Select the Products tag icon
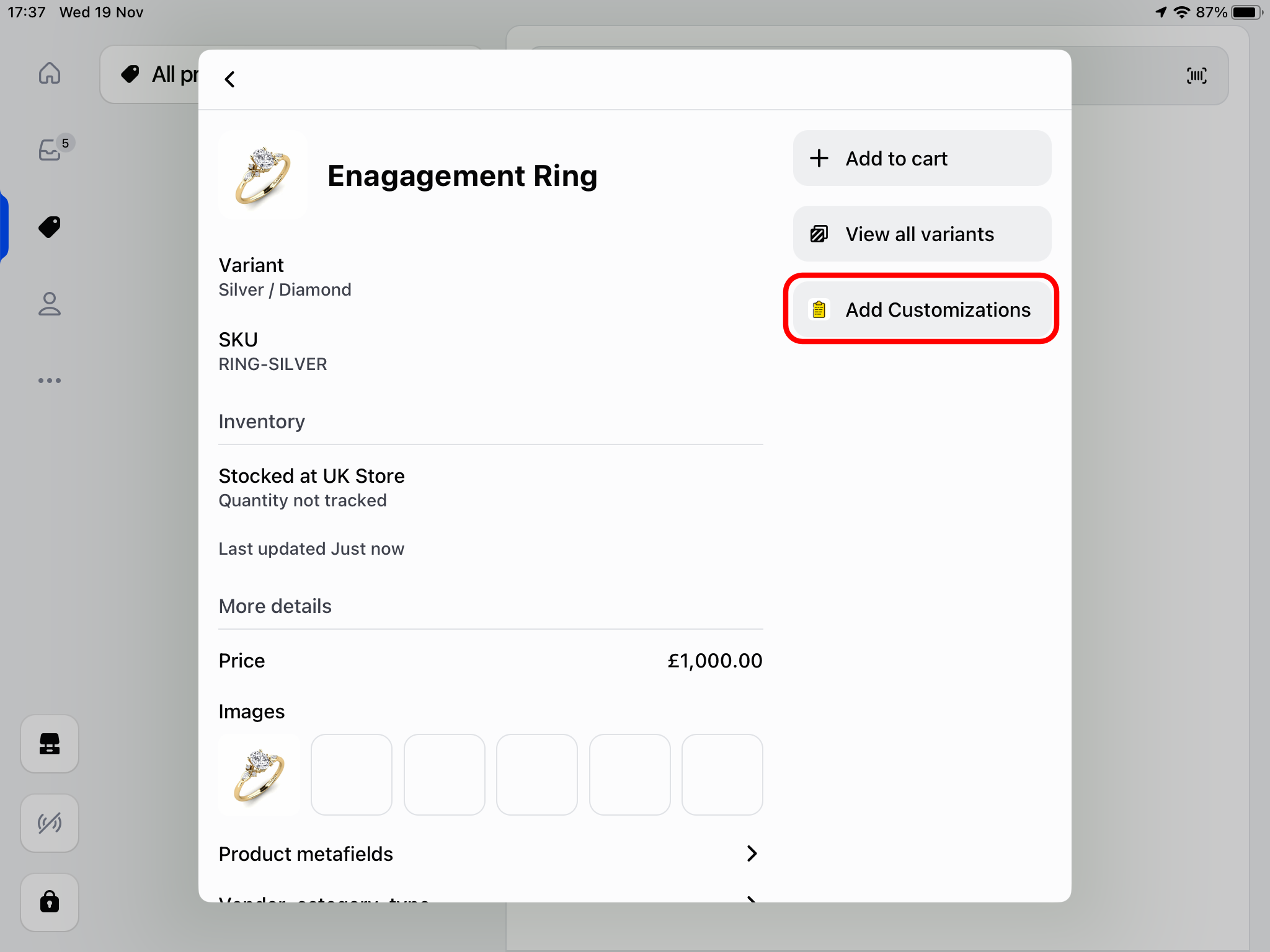Viewport: 1270px width, 952px height. (50, 227)
